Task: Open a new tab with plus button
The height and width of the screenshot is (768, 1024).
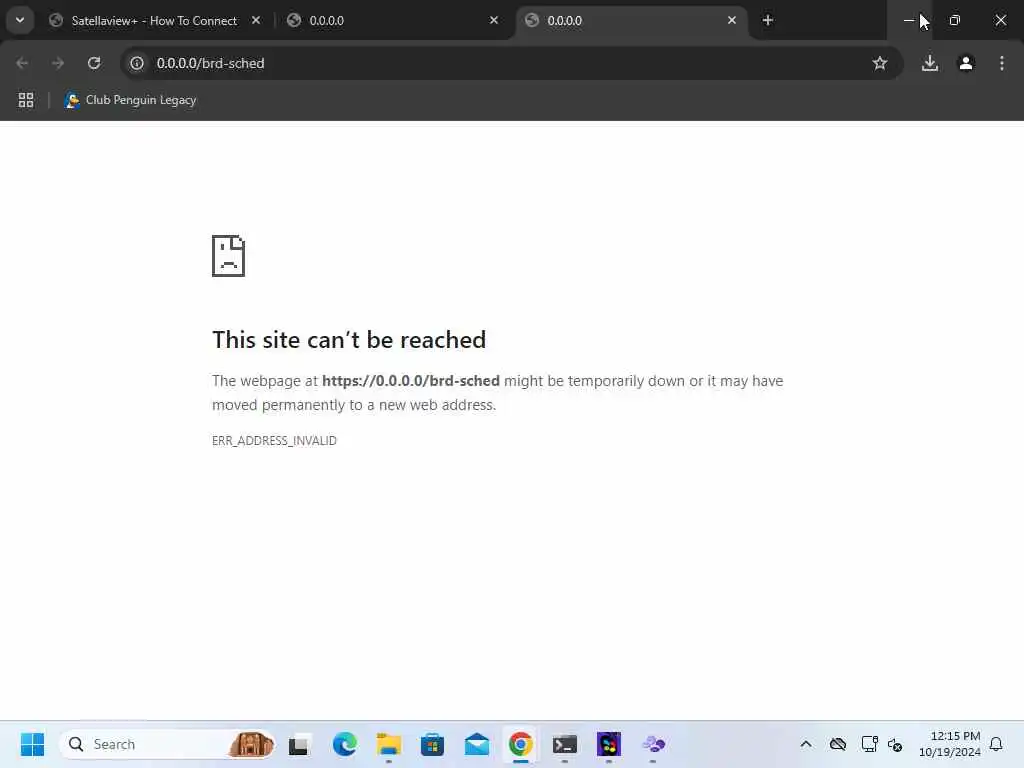Action: [767, 20]
